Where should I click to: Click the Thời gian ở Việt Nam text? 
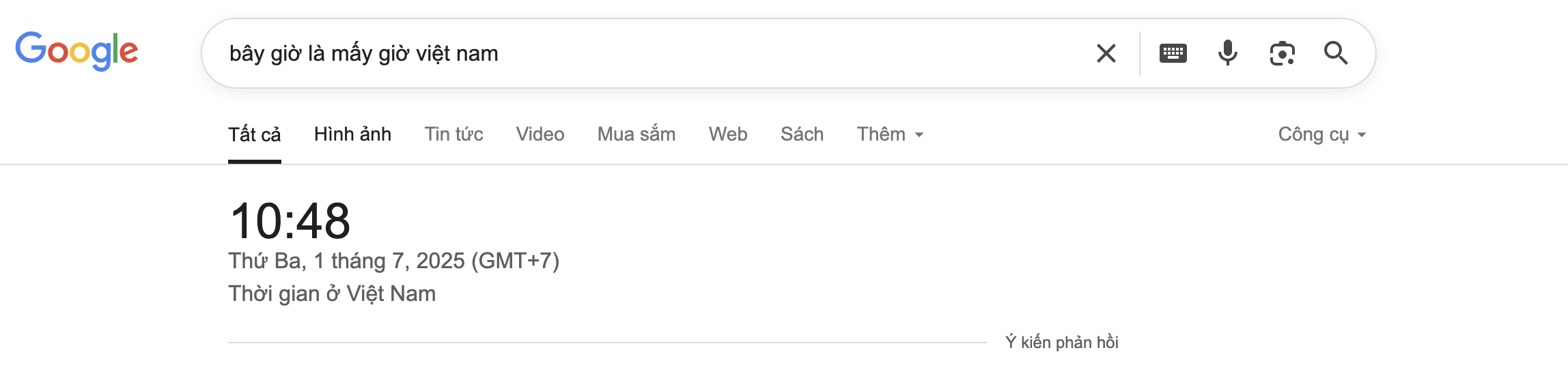tap(332, 293)
